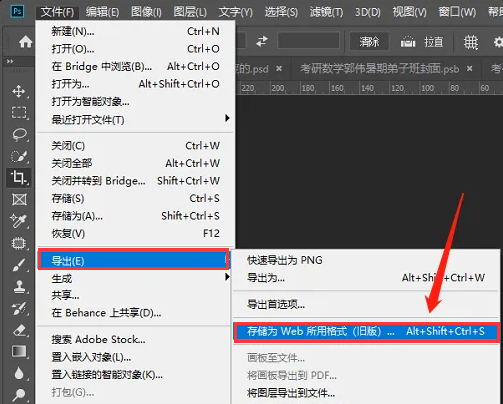Click the Home icon
503x404 pixels.
[25, 42]
